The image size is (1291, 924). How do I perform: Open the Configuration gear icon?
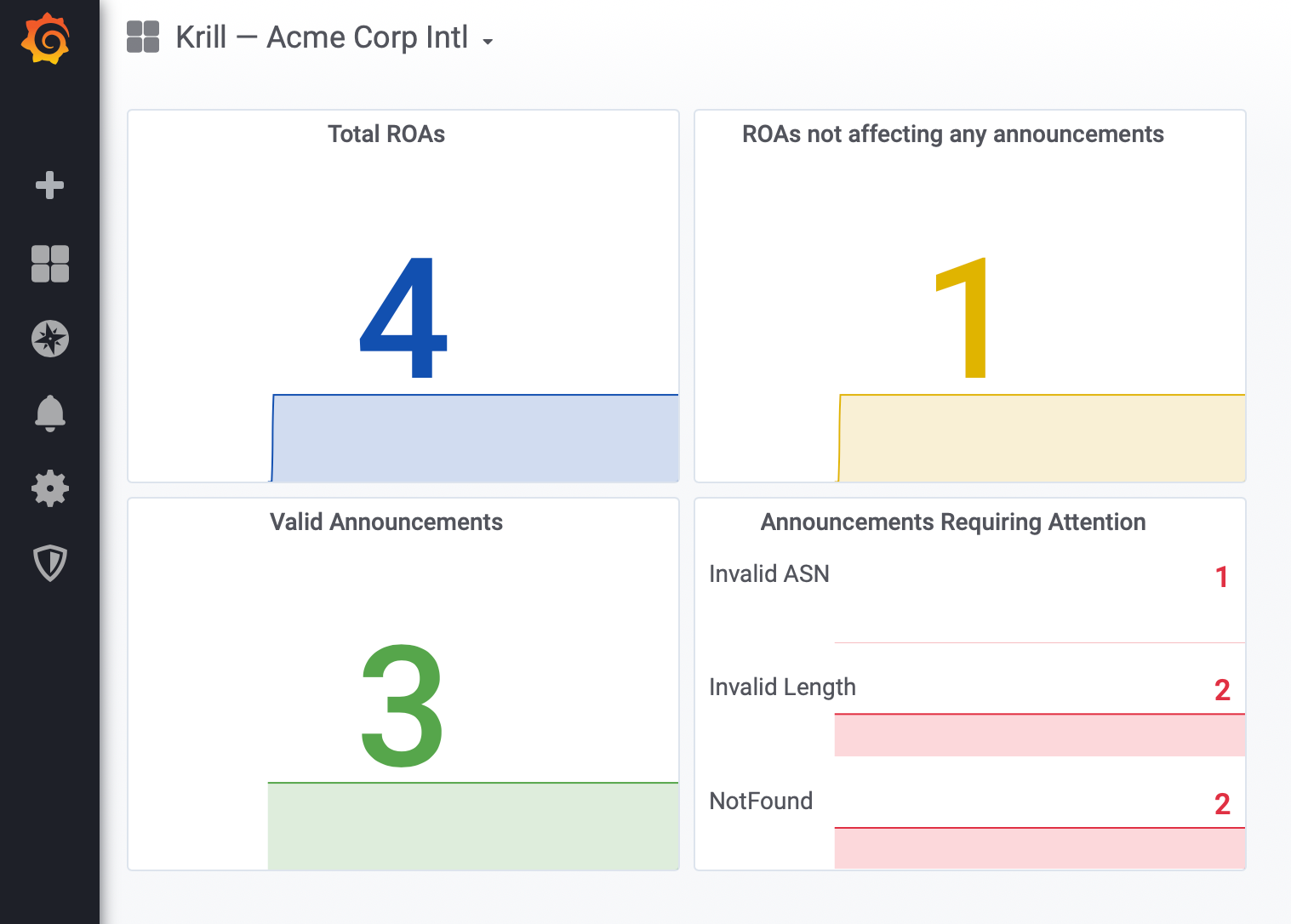tap(49, 488)
